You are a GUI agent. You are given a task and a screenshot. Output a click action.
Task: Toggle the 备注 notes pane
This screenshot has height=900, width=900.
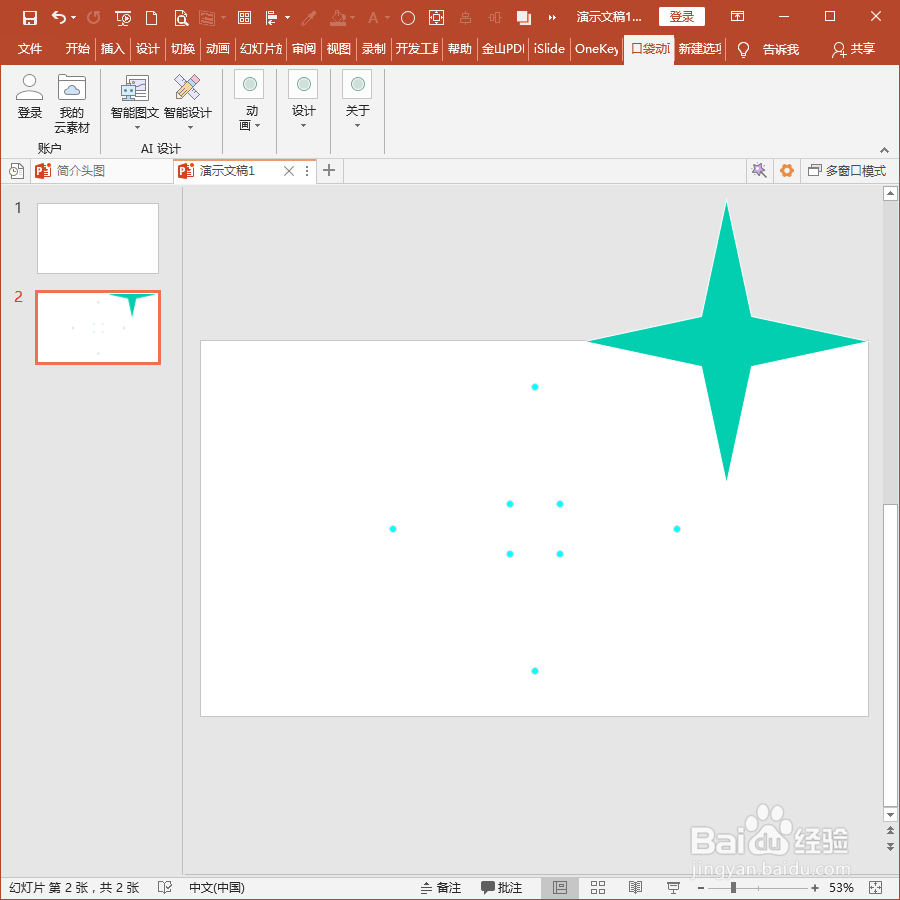point(441,887)
